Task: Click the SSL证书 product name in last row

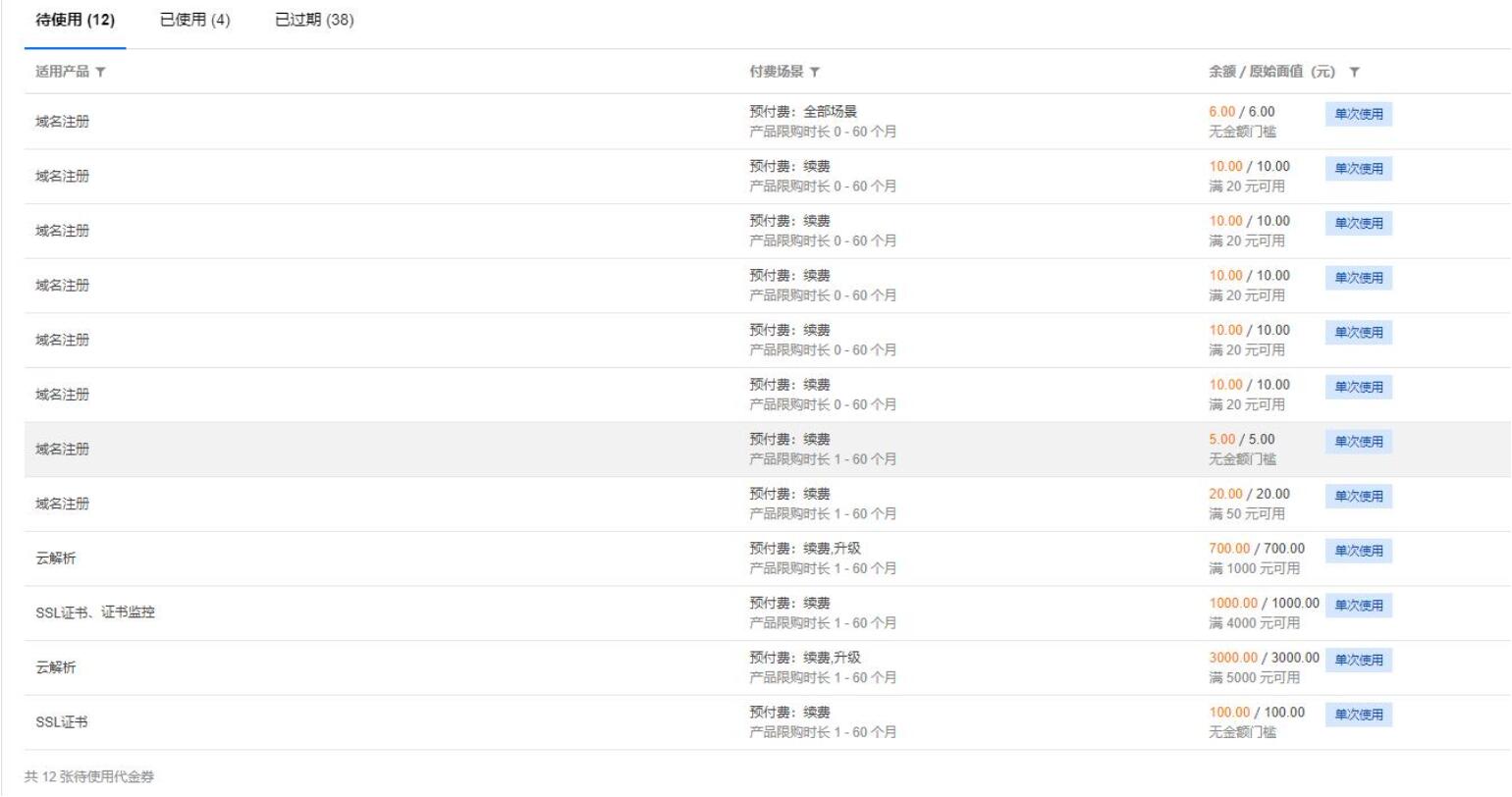Action: 62,722
